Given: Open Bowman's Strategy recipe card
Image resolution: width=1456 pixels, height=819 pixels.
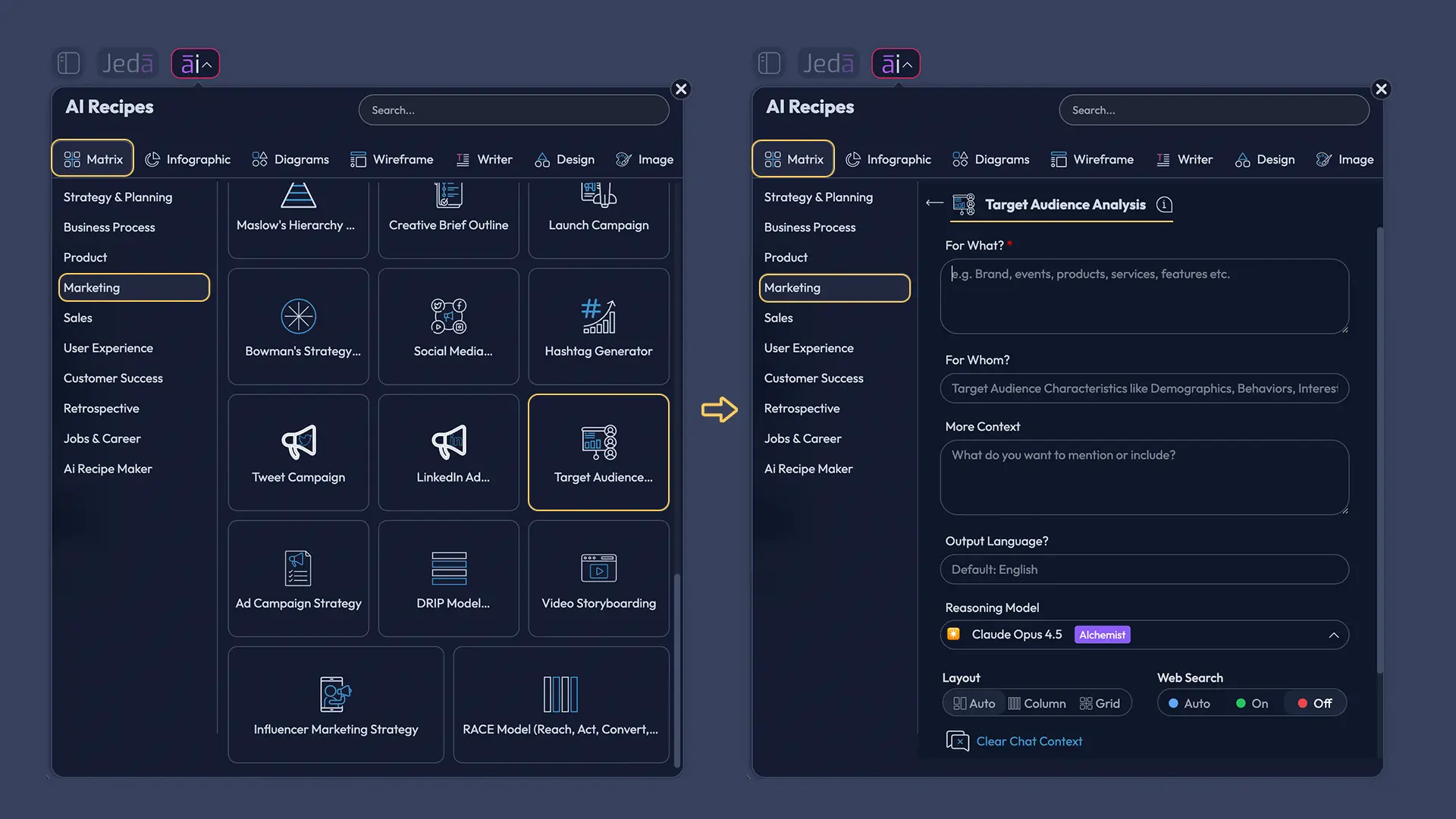Looking at the screenshot, I should coord(298,326).
